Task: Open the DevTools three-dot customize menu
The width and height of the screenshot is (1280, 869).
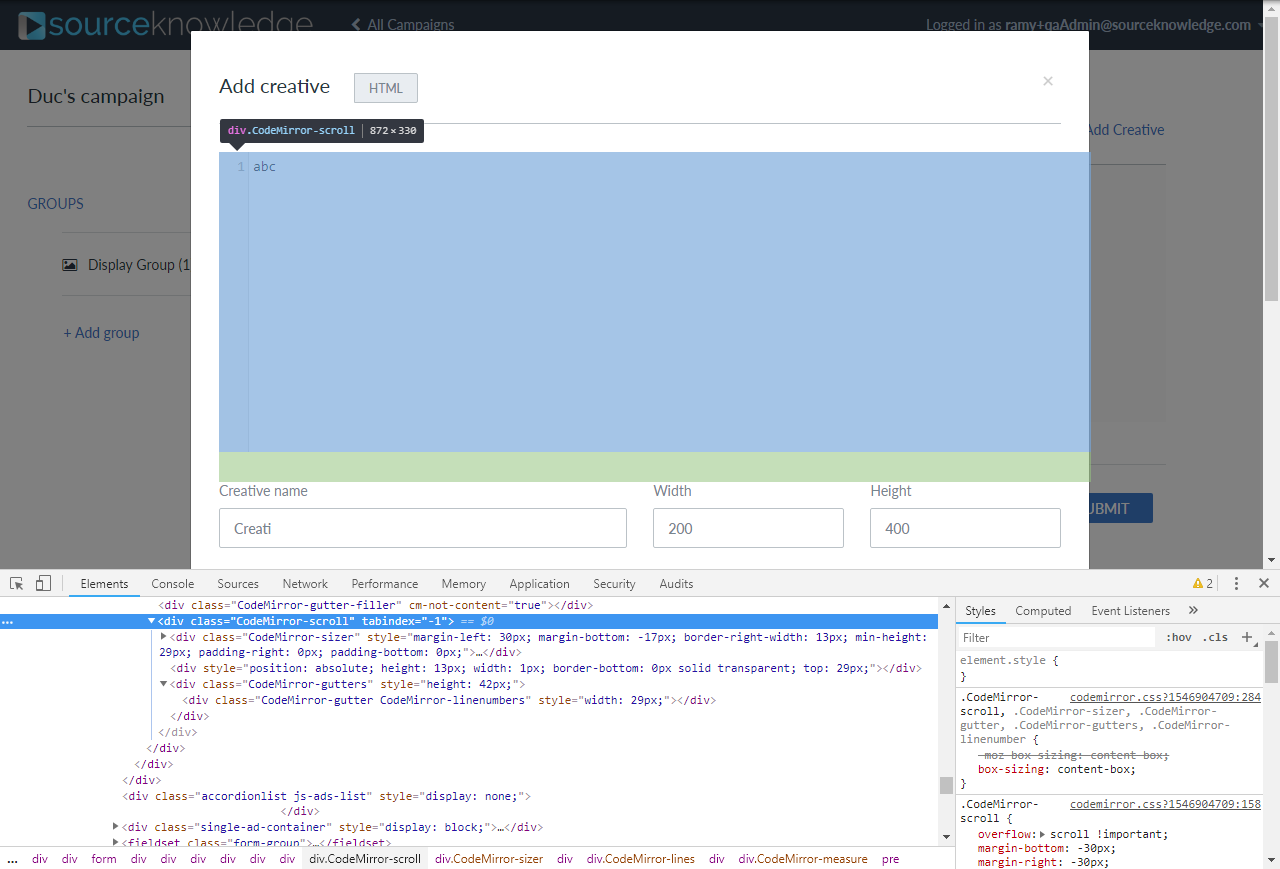Action: 1237,582
